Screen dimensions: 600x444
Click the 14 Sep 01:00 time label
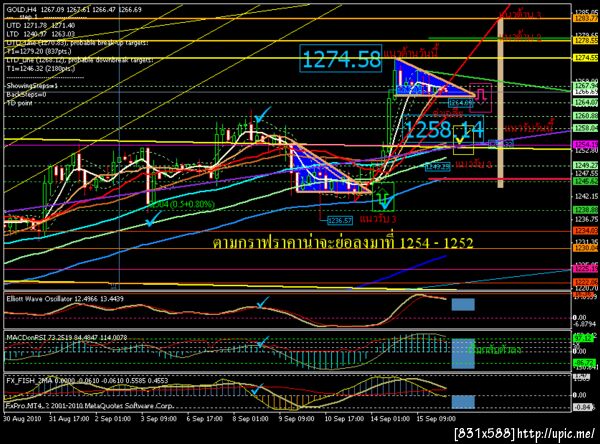(x=390, y=419)
